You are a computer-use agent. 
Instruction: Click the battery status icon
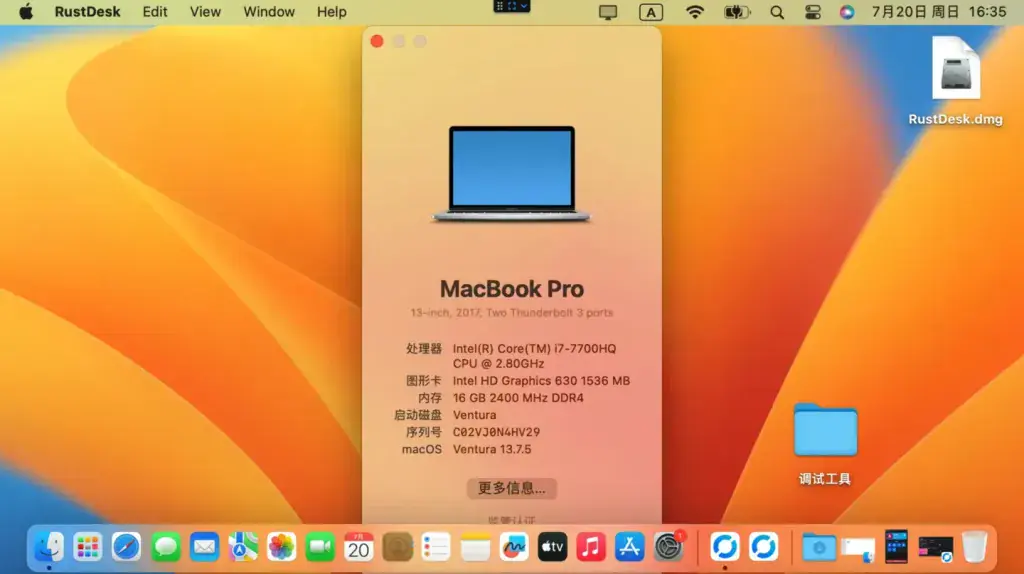(x=737, y=12)
